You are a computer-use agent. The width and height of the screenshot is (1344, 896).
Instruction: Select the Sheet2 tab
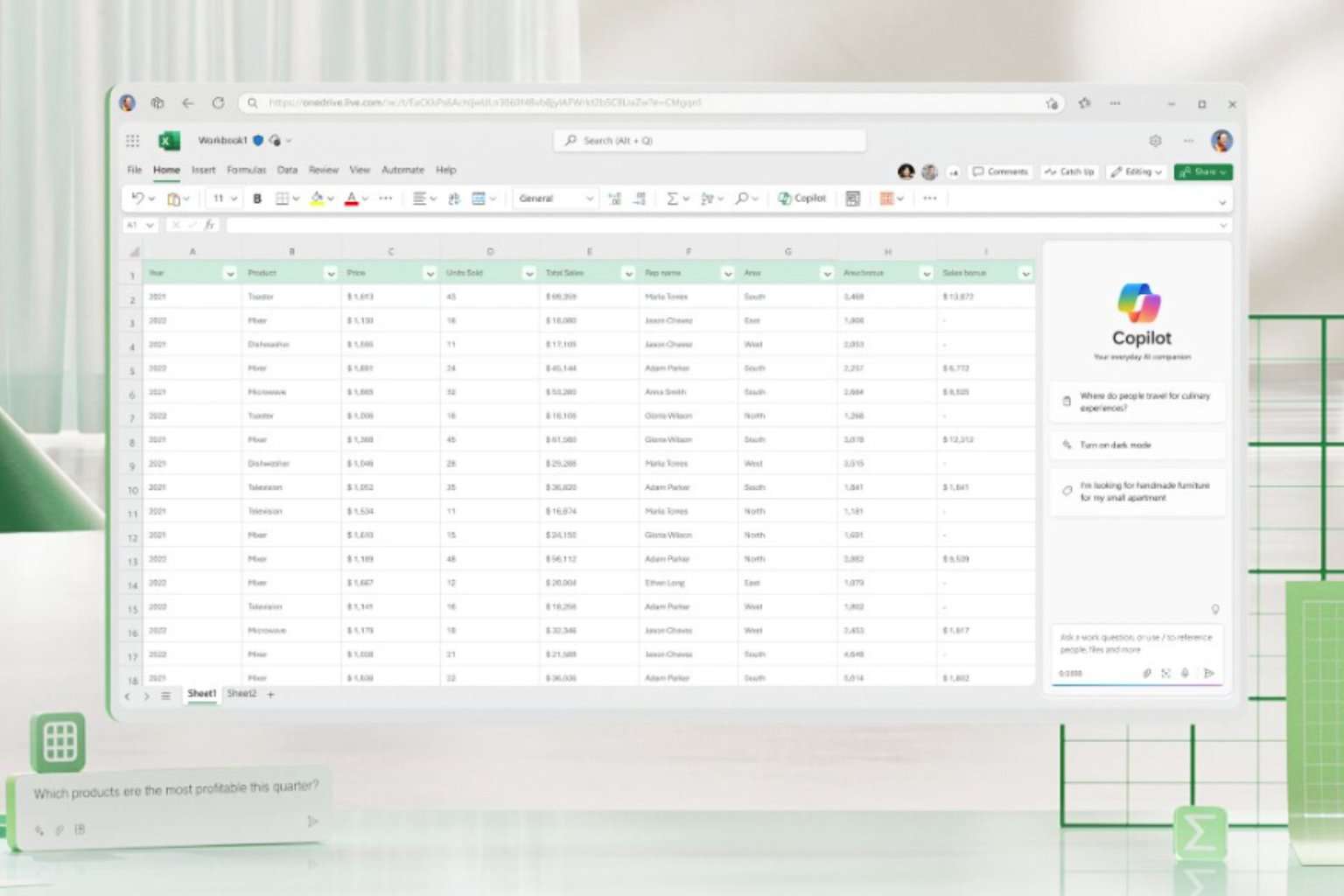tap(241, 694)
